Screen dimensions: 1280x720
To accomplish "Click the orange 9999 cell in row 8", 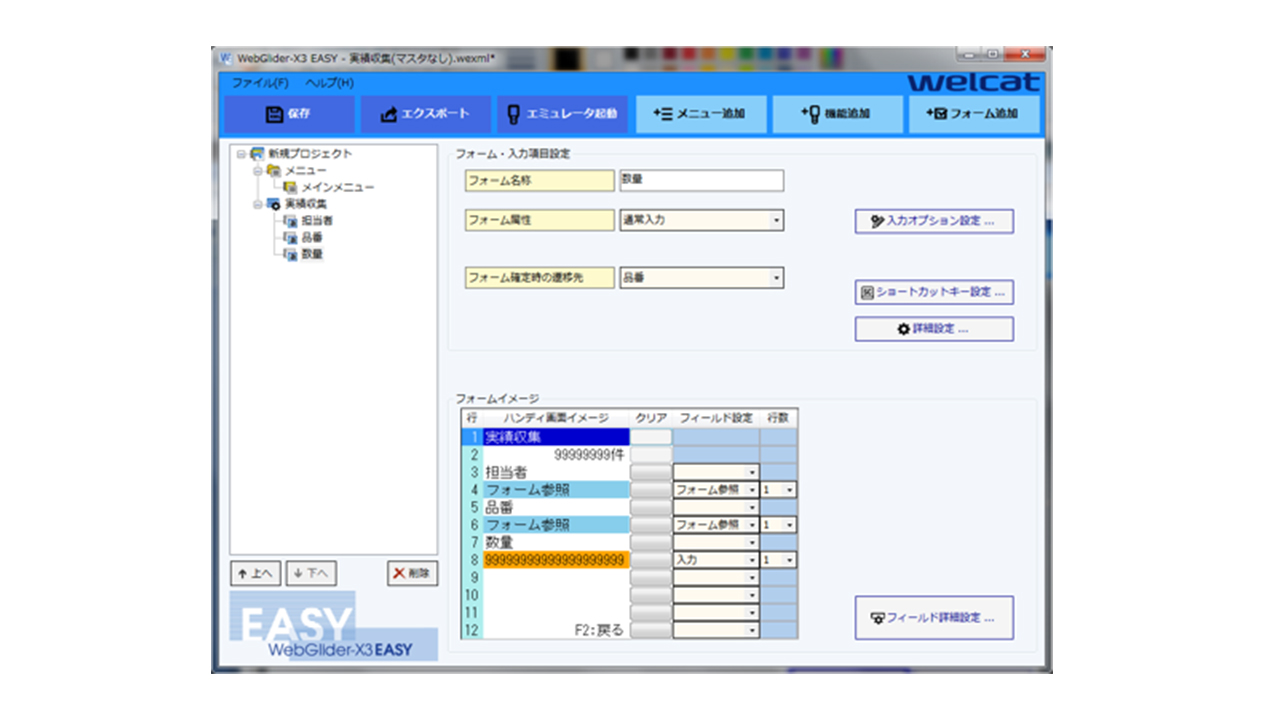I will tap(556, 560).
